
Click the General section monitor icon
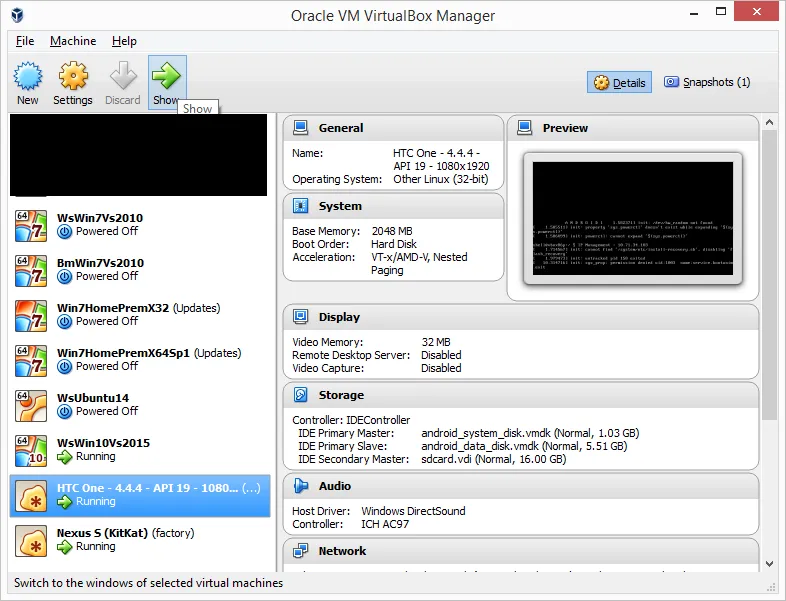click(301, 128)
